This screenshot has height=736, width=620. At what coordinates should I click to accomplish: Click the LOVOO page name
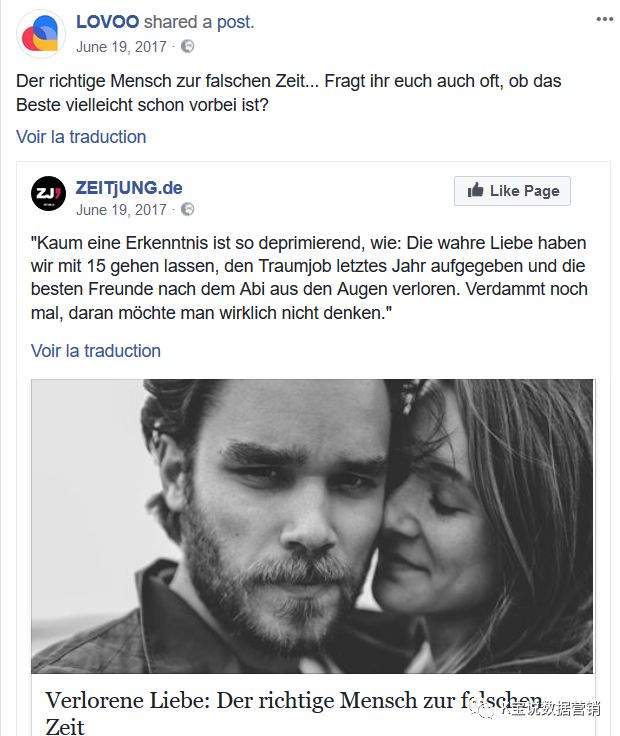click(x=107, y=22)
